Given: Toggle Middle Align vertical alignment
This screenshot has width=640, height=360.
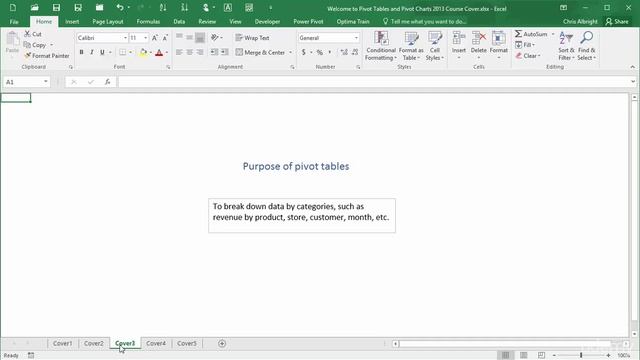Looking at the screenshot, I should coord(189,38).
